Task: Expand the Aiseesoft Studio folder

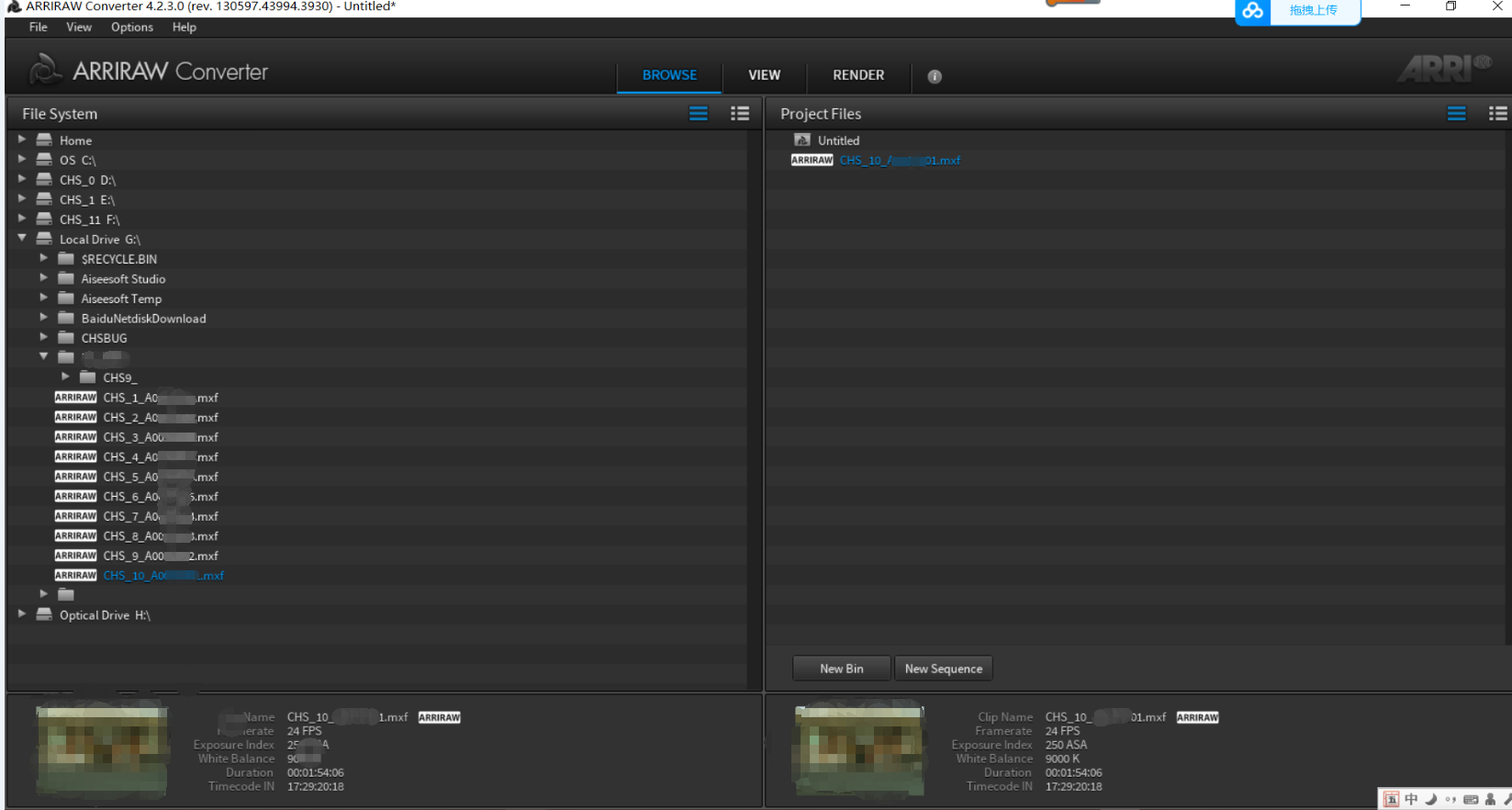Action: (x=44, y=277)
